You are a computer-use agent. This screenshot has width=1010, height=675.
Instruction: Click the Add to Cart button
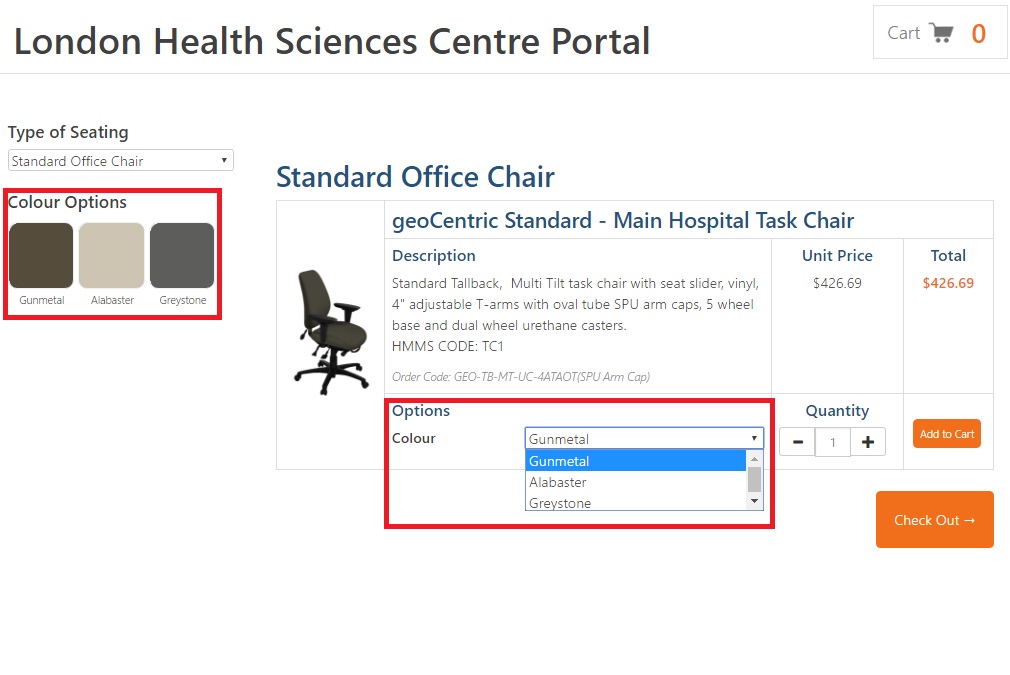pyautogui.click(x=946, y=434)
